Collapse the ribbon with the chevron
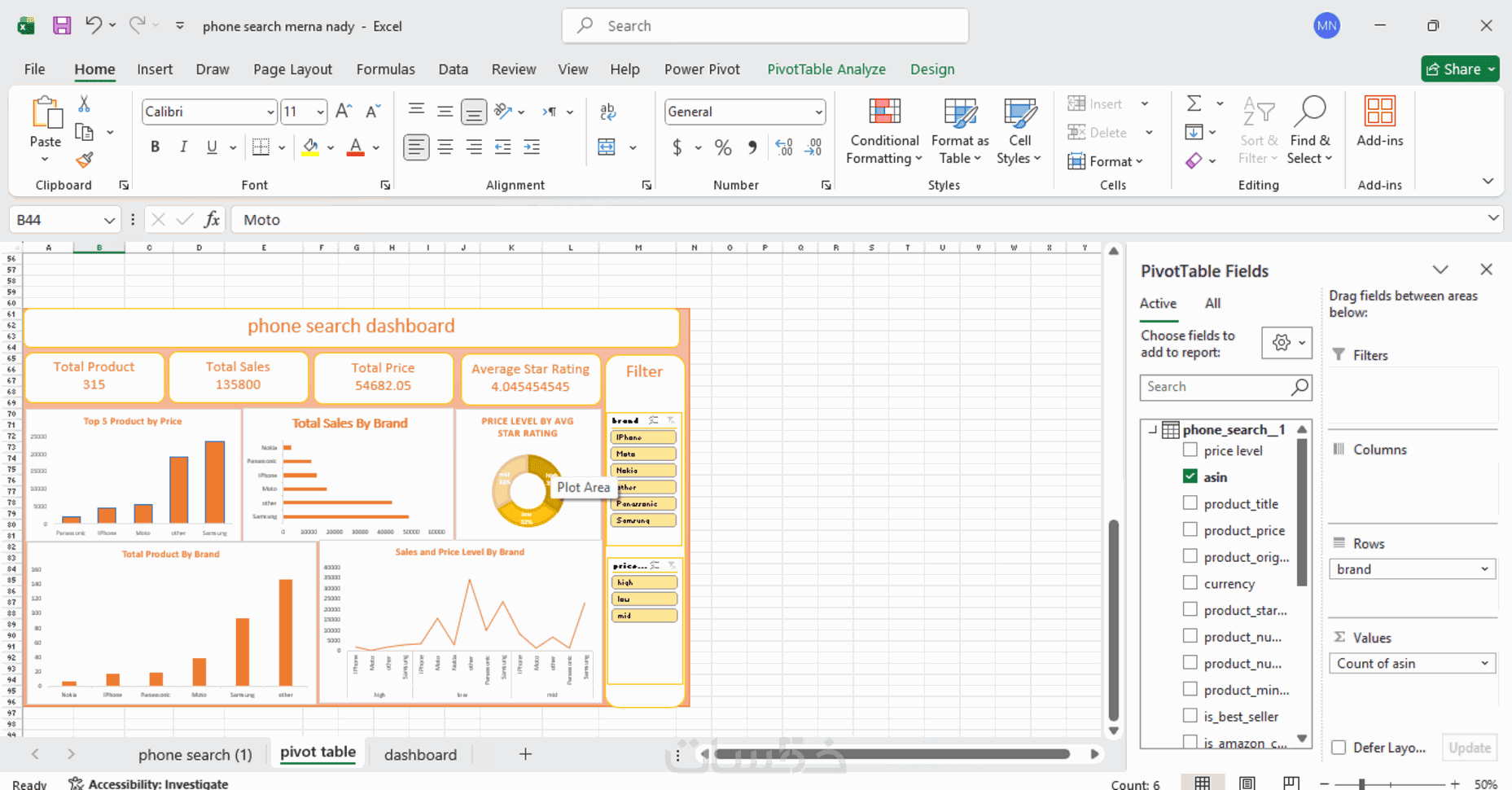The height and width of the screenshot is (790, 1512). [1488, 181]
